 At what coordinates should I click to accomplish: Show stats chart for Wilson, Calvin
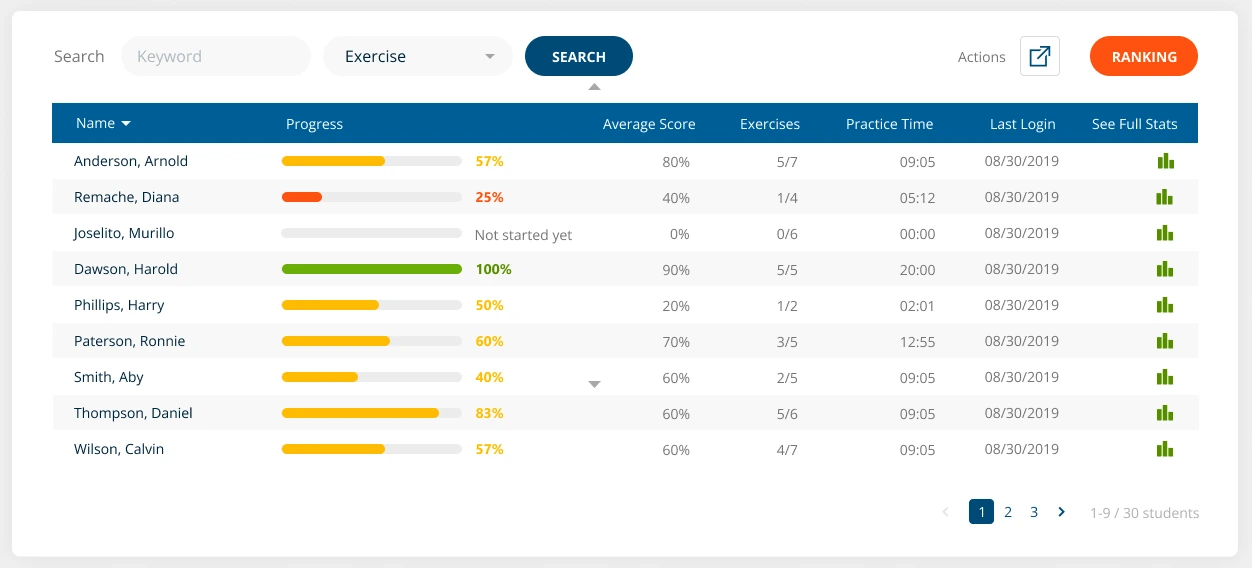click(x=1164, y=449)
